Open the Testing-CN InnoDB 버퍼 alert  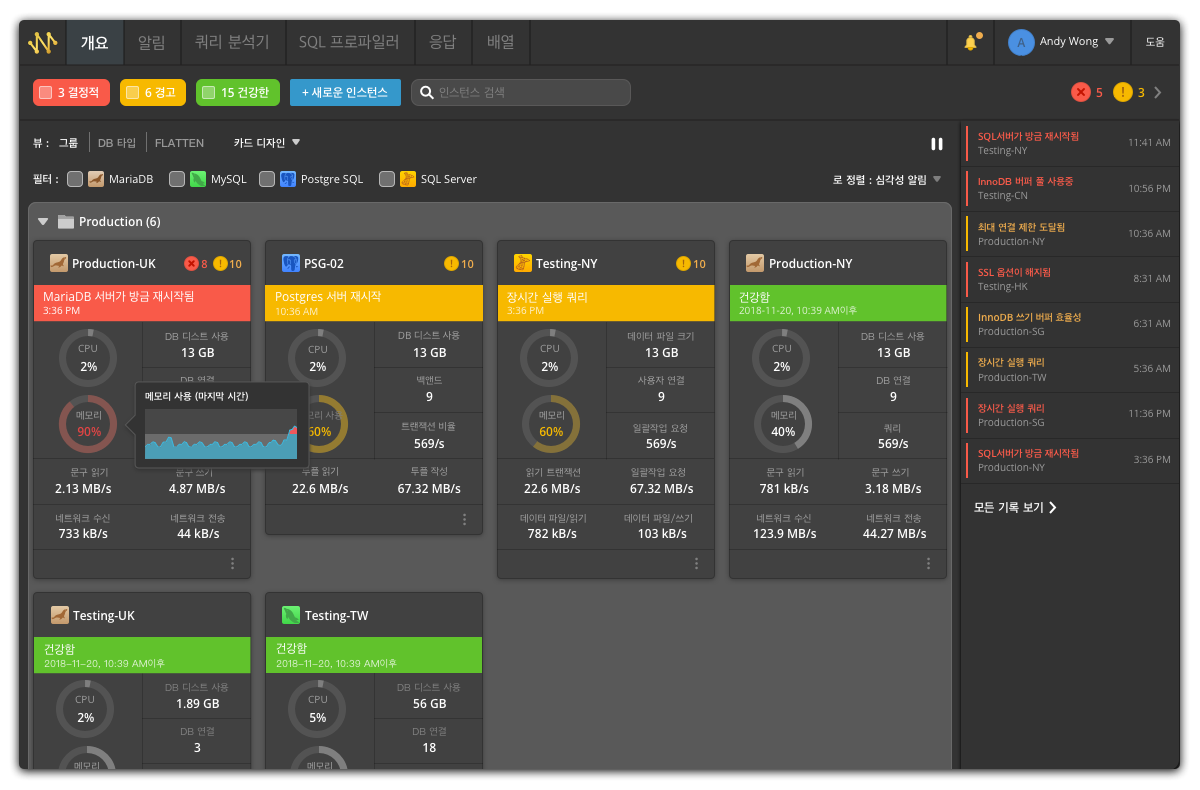coord(1071,188)
